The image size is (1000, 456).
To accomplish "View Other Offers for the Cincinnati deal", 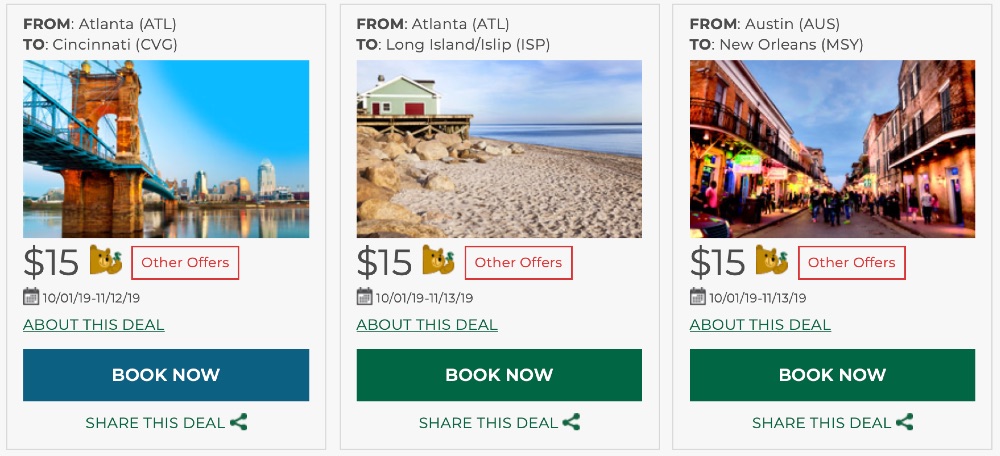I will pyautogui.click(x=185, y=263).
